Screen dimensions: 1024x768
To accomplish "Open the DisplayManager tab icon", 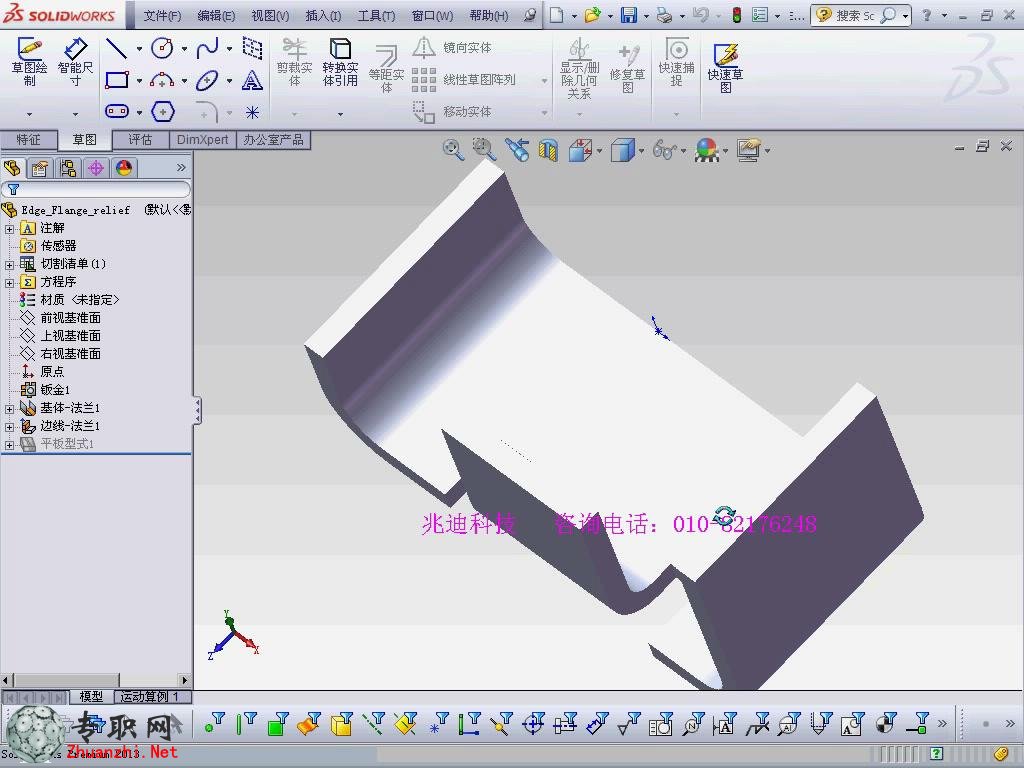I will click(x=123, y=168).
